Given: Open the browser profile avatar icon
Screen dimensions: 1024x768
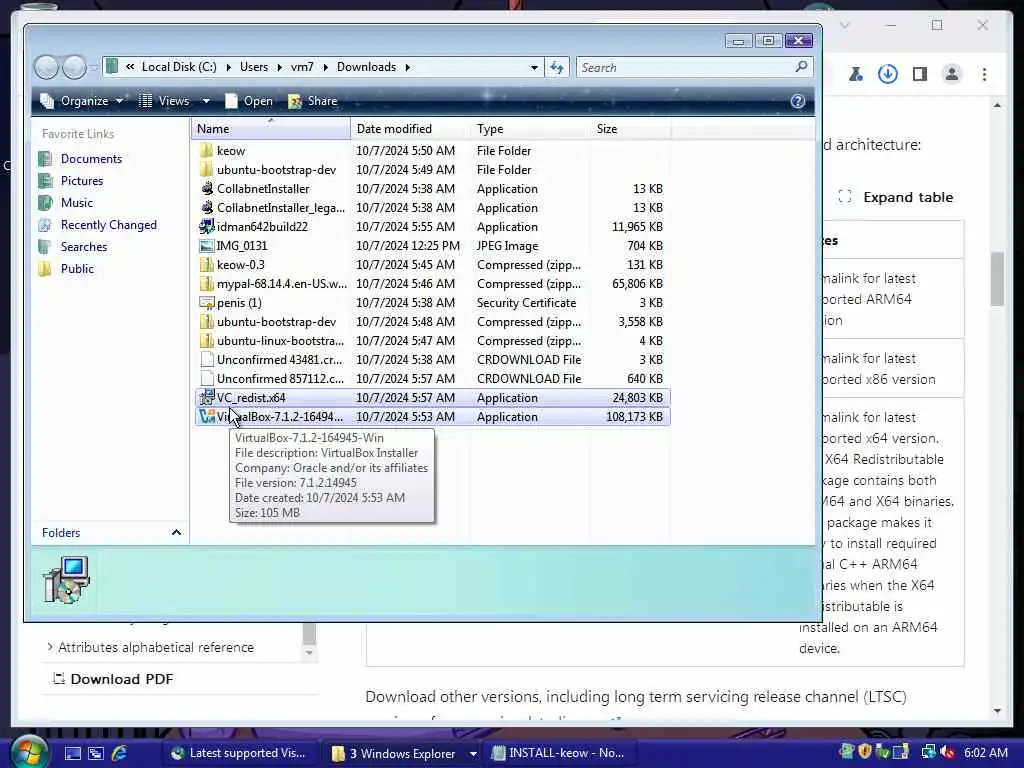Looking at the screenshot, I should [x=952, y=74].
